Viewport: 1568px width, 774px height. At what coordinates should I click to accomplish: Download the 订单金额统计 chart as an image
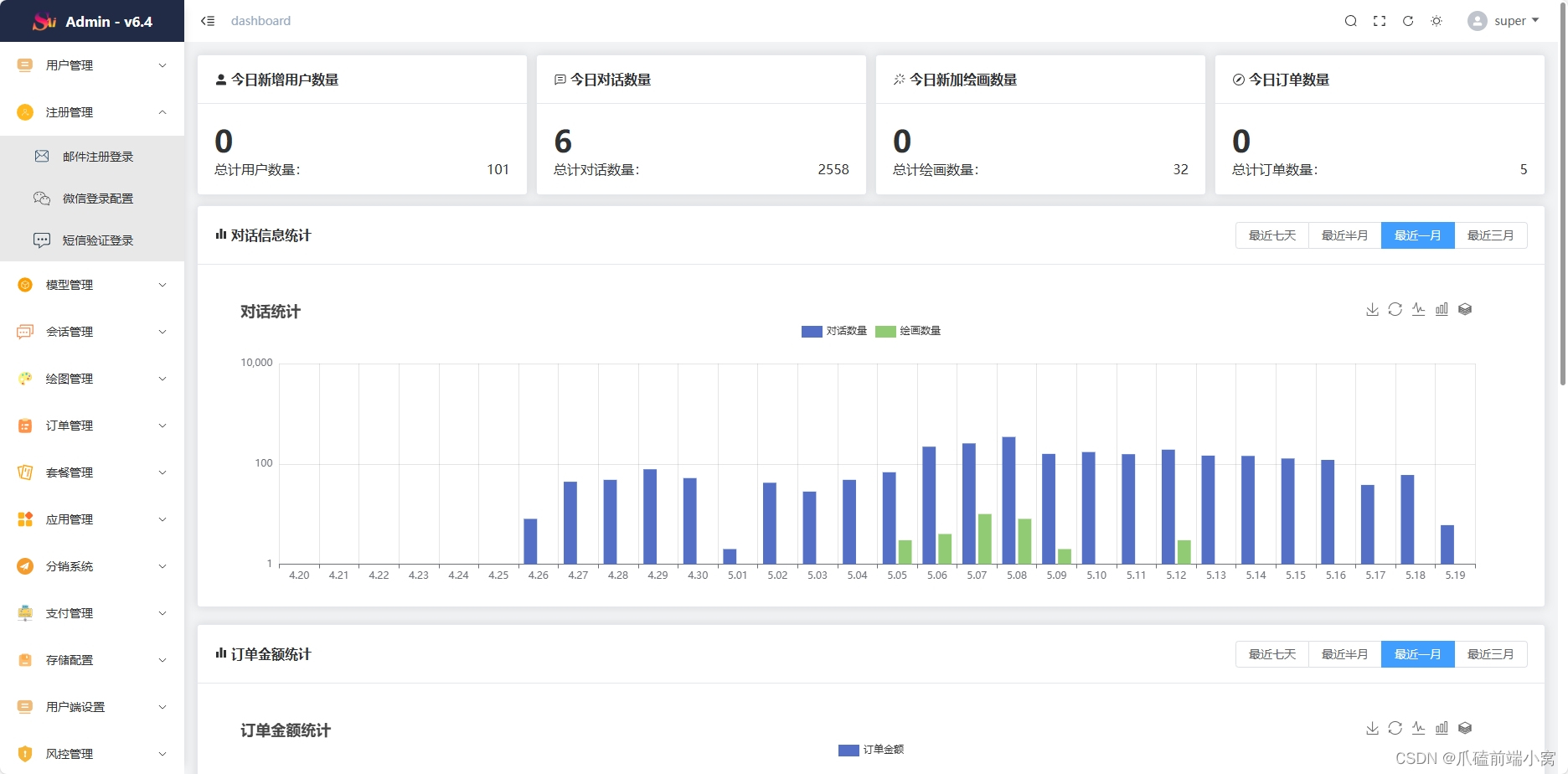click(x=1372, y=728)
